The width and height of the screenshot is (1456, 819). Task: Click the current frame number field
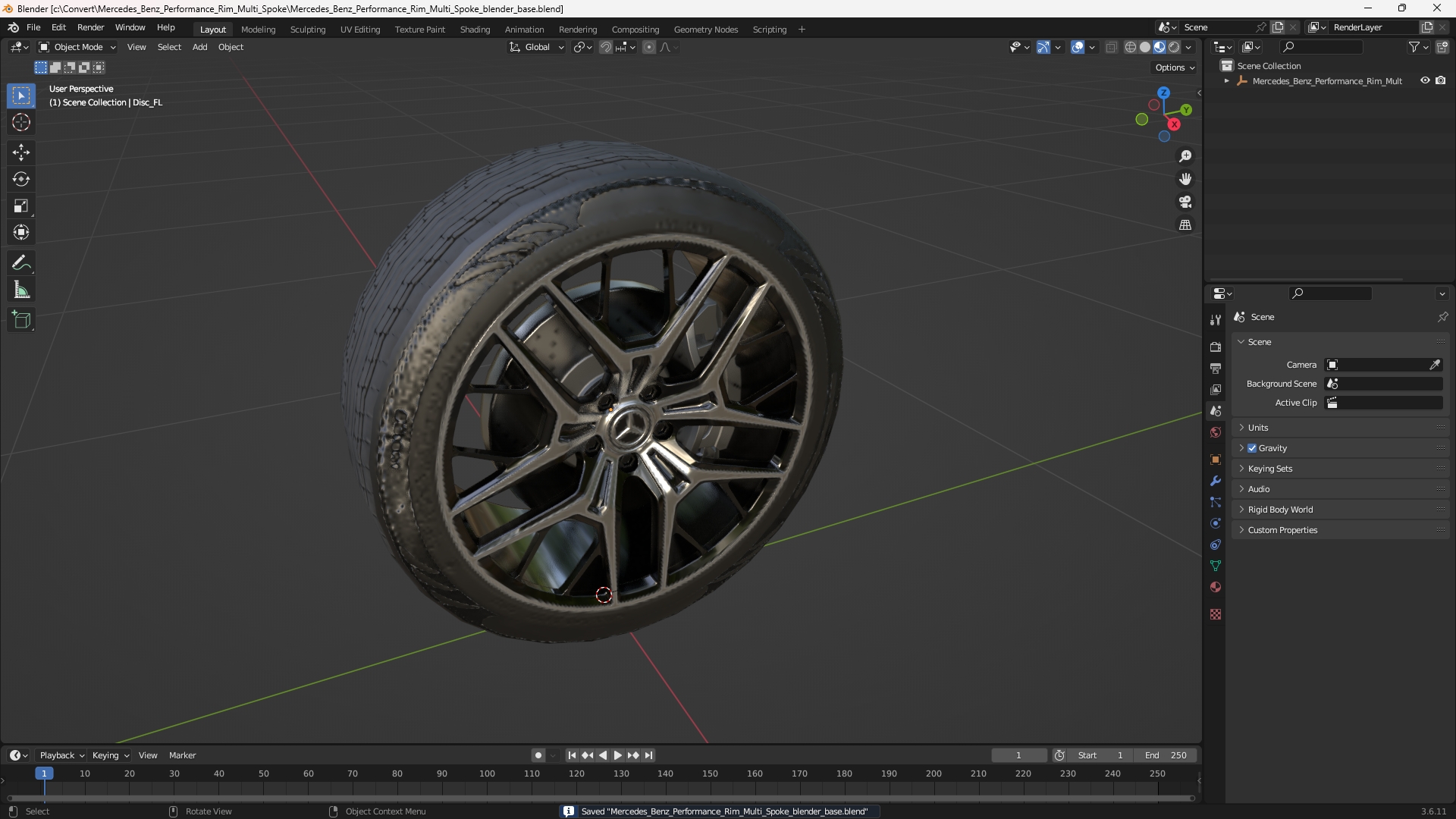click(x=1018, y=755)
